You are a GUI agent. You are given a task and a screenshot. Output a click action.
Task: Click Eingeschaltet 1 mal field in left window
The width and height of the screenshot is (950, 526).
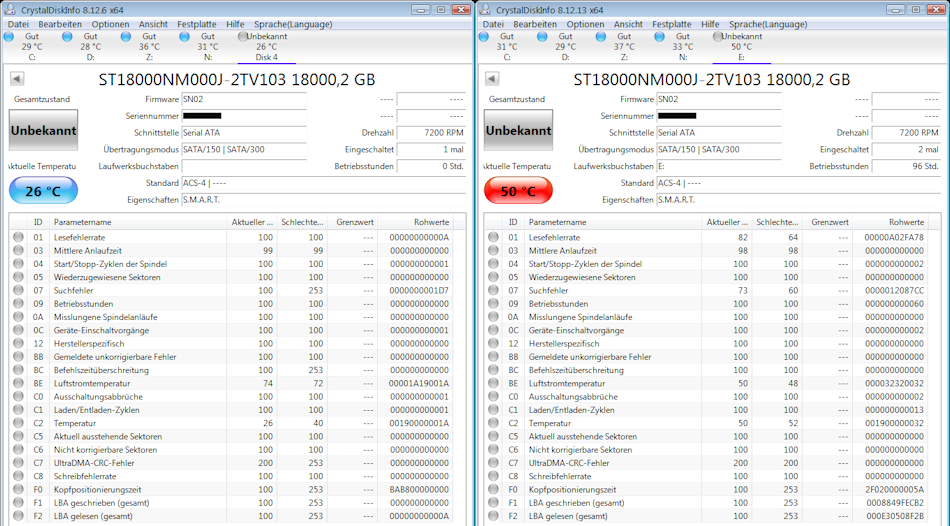pyautogui.click(x=431, y=149)
